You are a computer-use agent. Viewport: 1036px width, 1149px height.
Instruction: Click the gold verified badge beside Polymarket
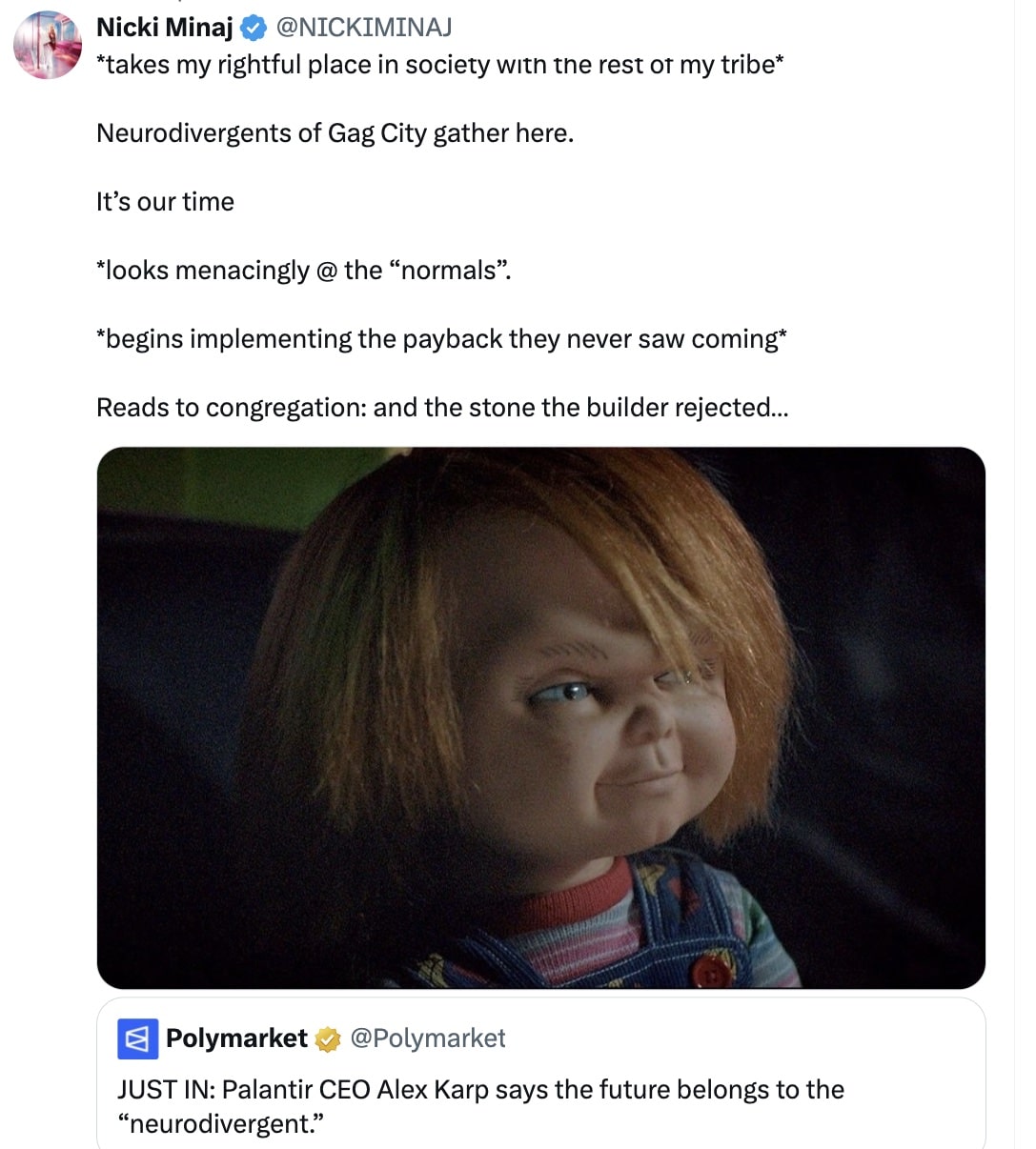coord(328,1039)
